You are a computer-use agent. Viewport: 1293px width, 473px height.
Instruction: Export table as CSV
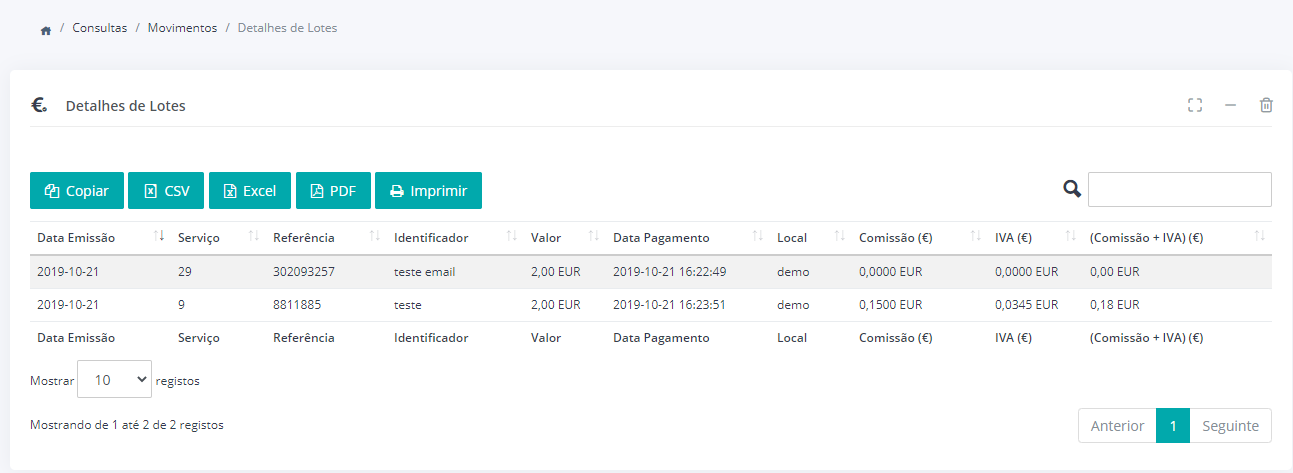pos(166,191)
